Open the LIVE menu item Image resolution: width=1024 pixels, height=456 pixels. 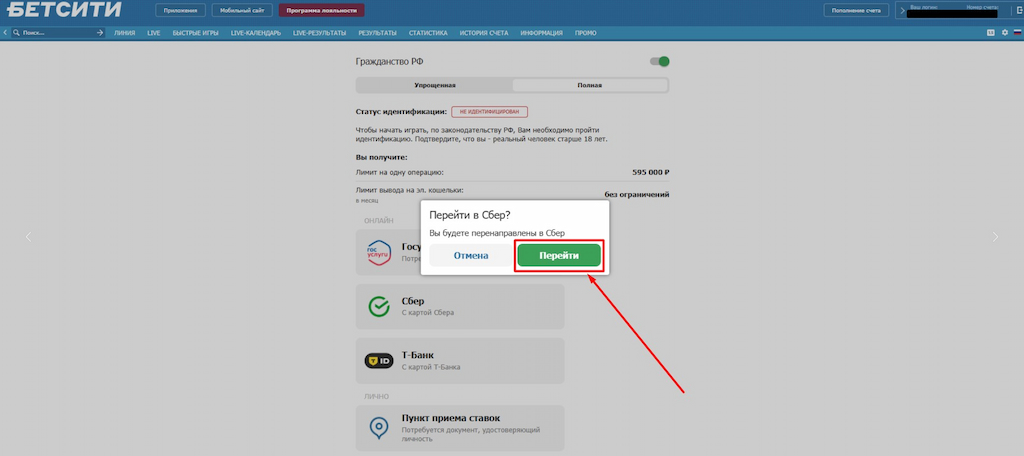154,33
